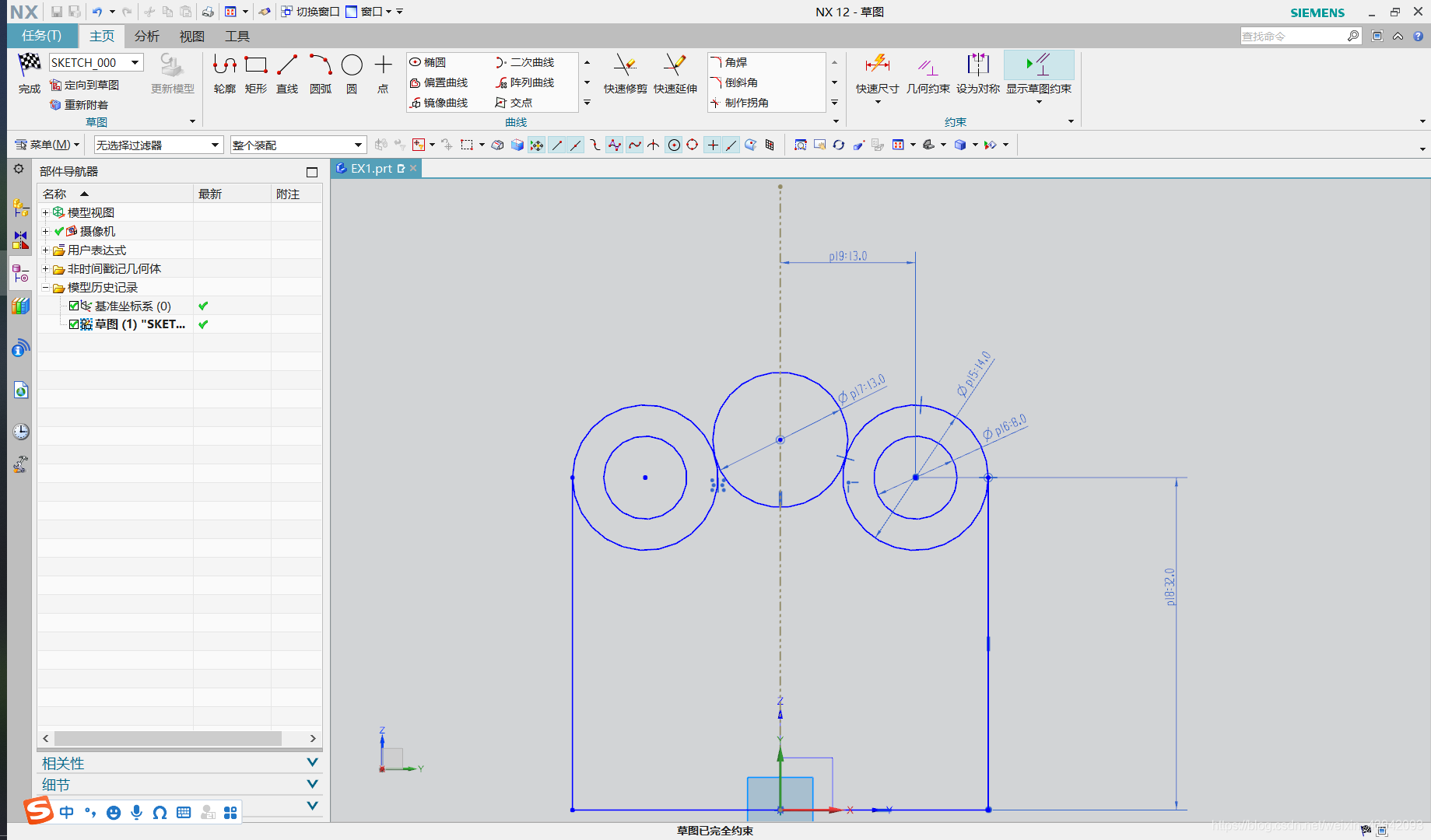Screen dimensions: 1431x840
Task: Choose the Ellipse (椭圆) command
Action: (x=428, y=62)
